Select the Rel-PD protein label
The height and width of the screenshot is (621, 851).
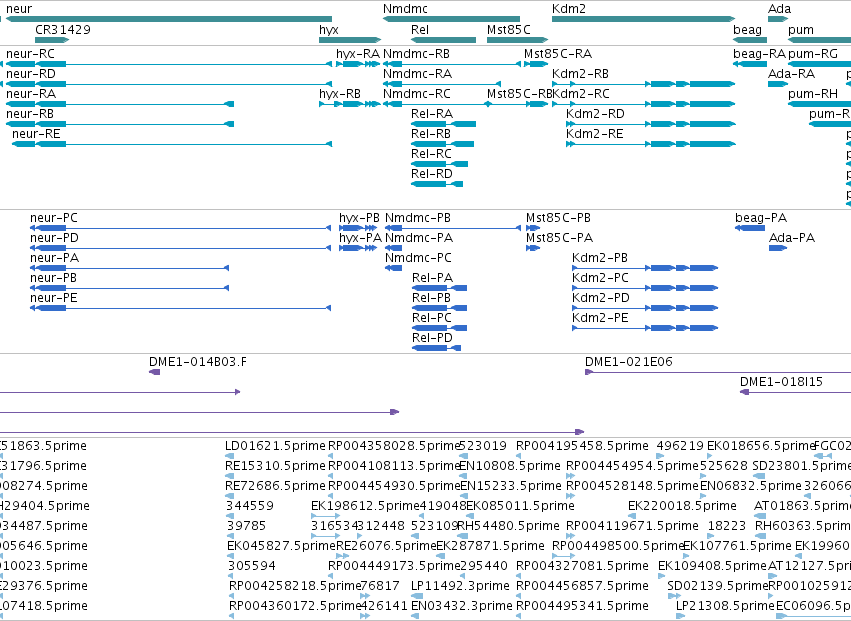[432, 338]
